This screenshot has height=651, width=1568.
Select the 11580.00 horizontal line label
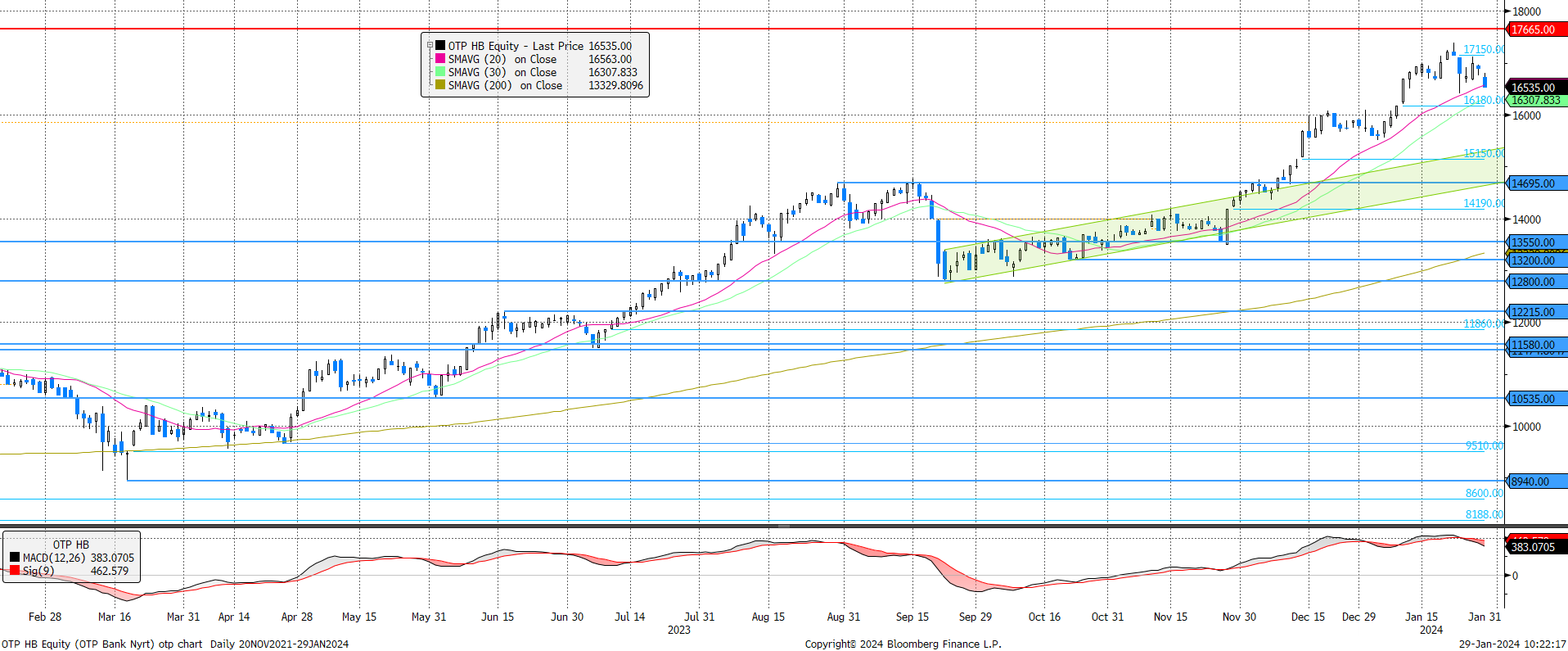pos(1537,345)
